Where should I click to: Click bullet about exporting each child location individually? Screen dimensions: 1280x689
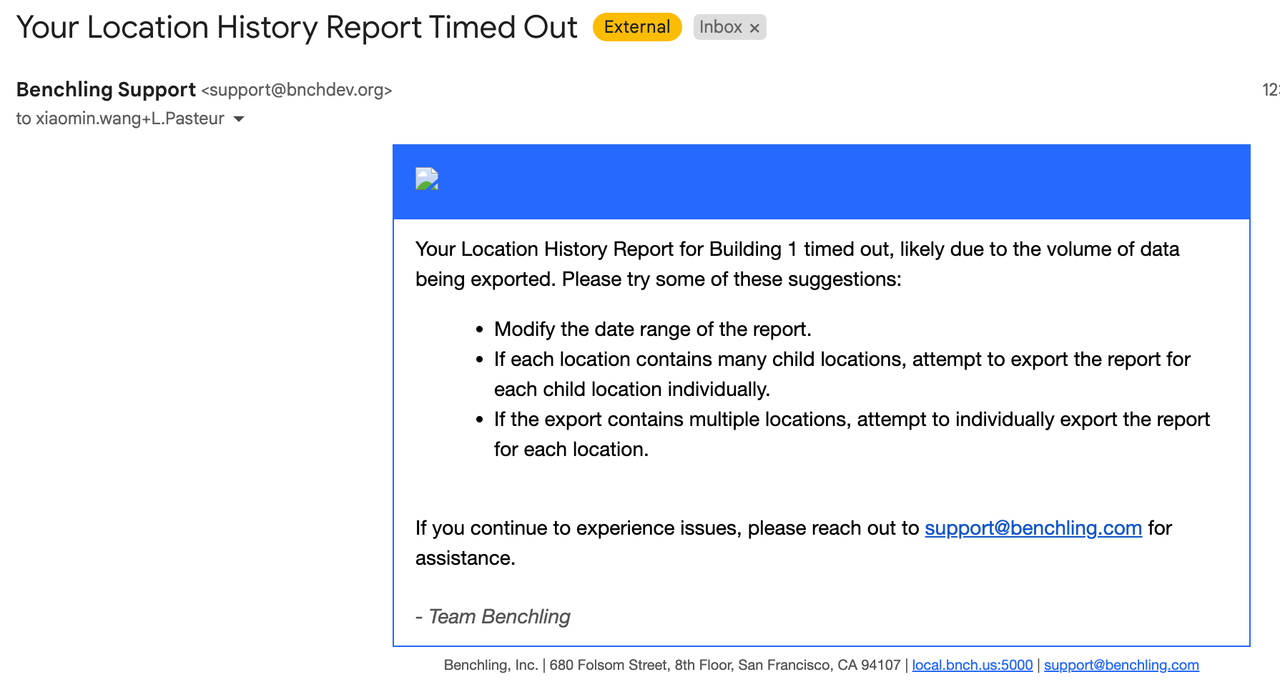coord(842,374)
